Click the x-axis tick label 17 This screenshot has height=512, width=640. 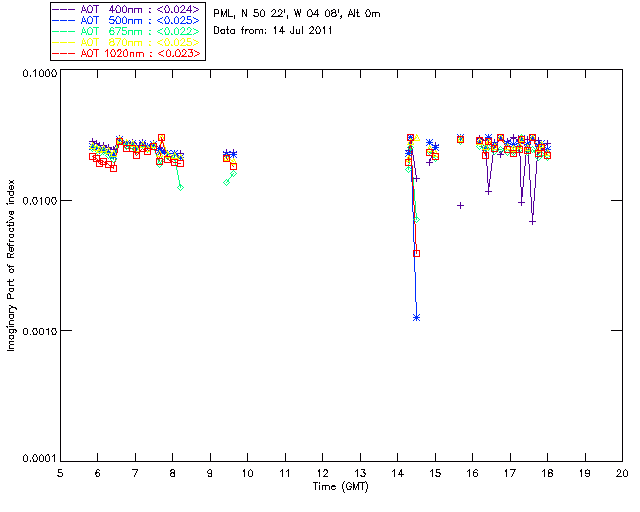[x=510, y=473]
